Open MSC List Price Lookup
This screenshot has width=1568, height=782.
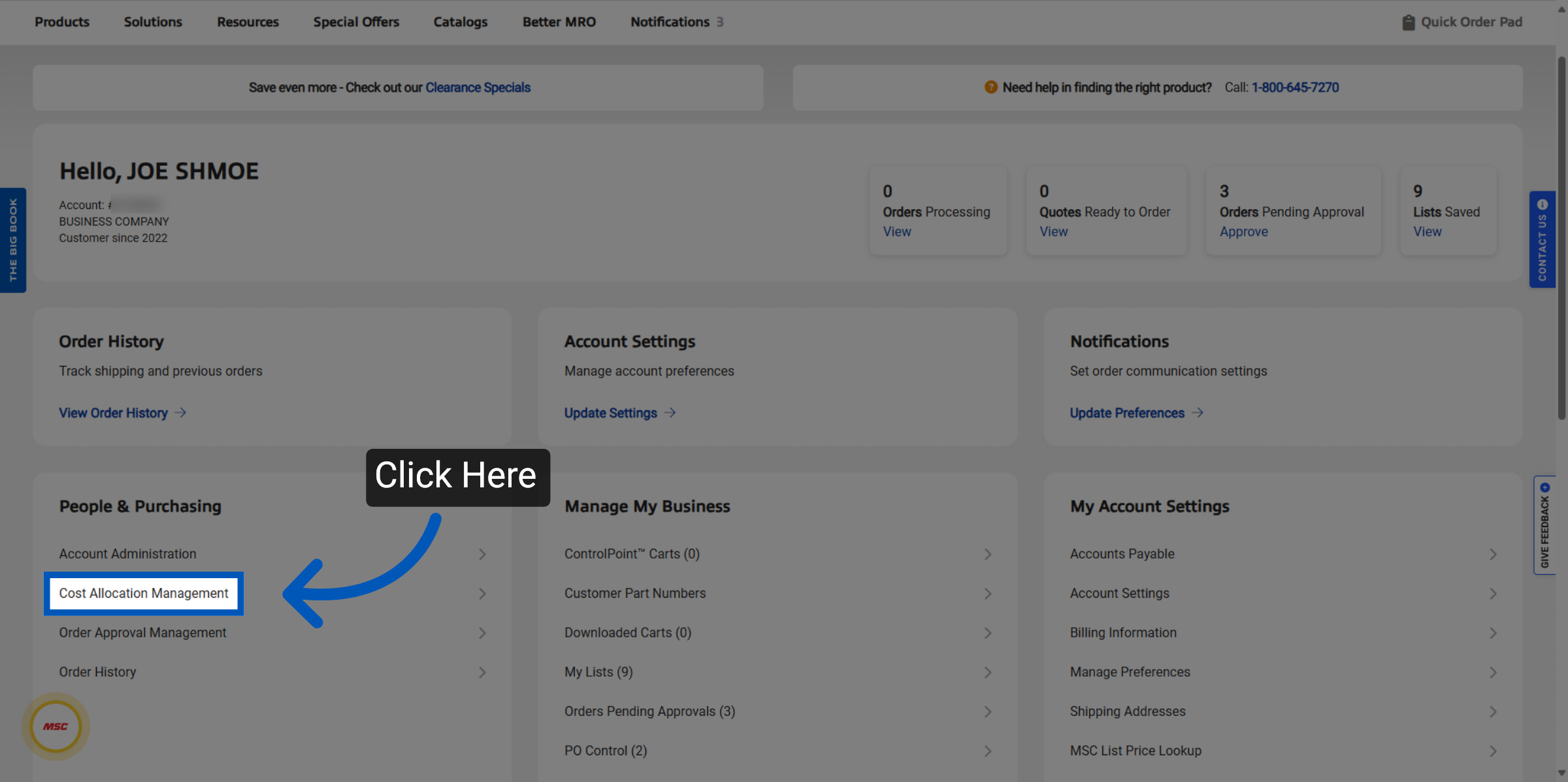click(x=1135, y=751)
